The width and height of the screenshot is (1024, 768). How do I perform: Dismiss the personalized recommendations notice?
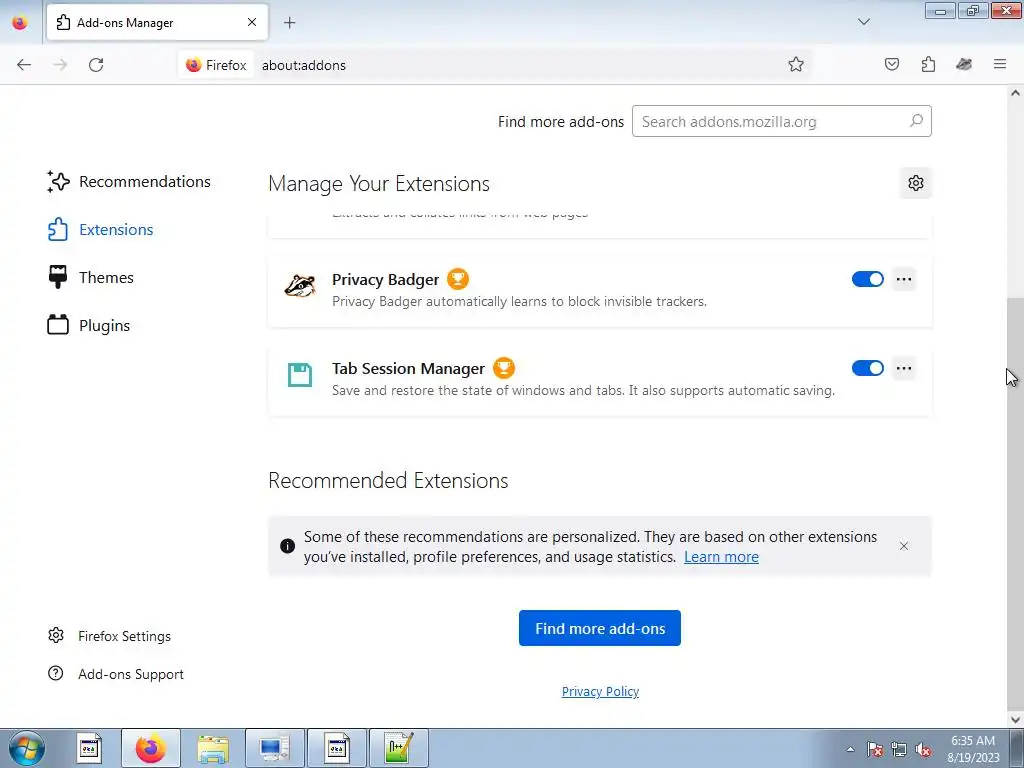pyautogui.click(x=904, y=546)
